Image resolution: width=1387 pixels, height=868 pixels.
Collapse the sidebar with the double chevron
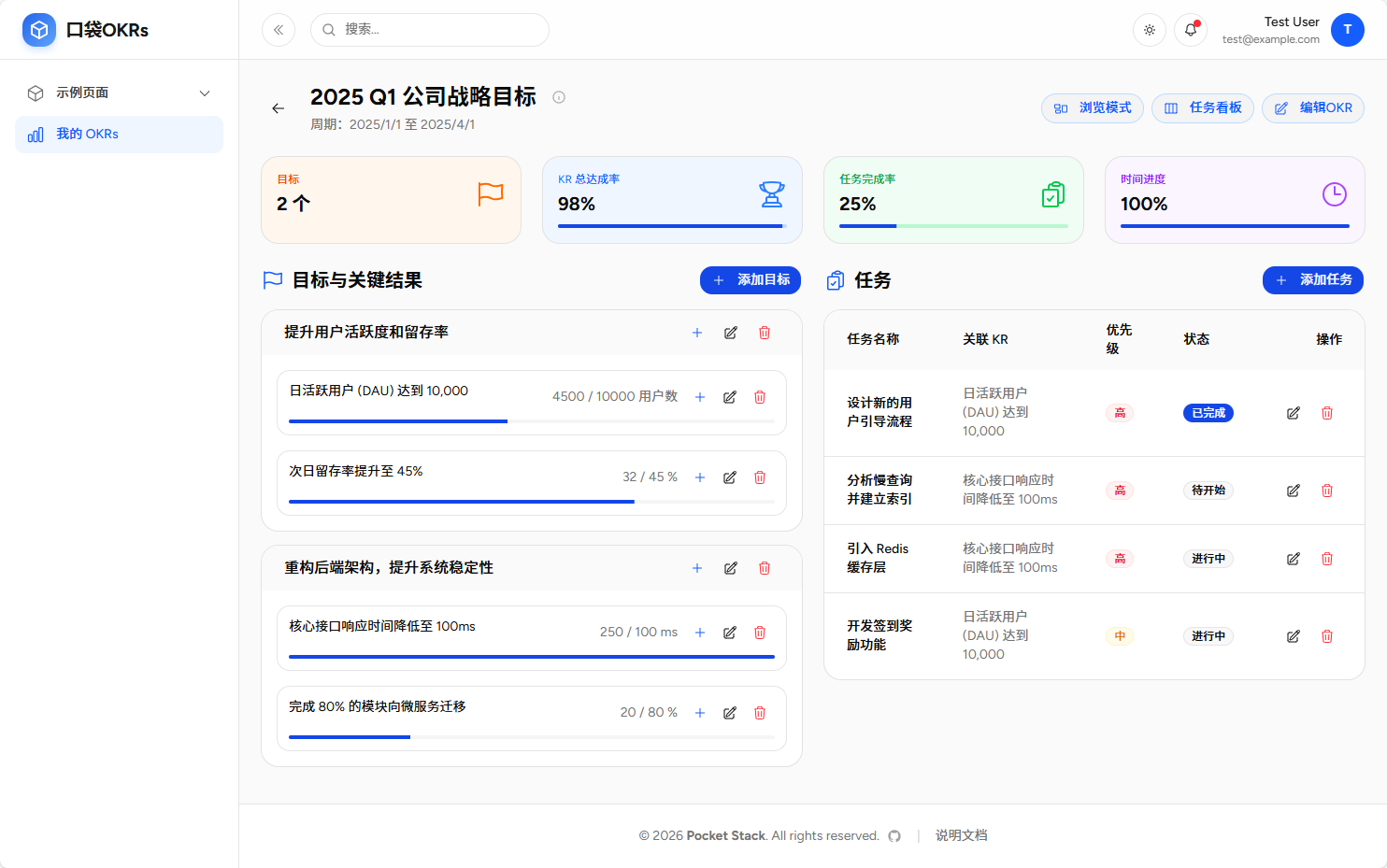coord(278,29)
